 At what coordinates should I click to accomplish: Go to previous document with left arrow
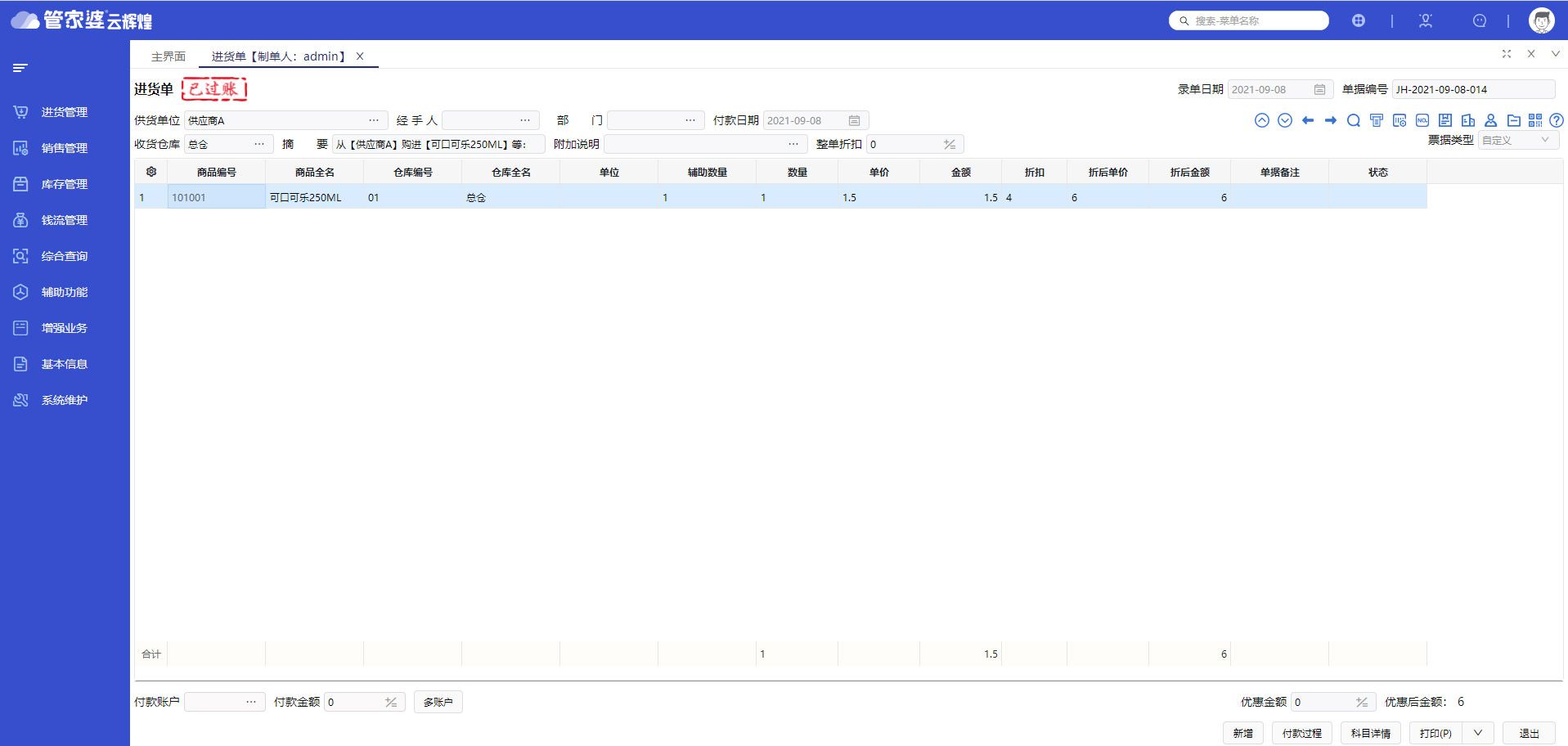1308,120
